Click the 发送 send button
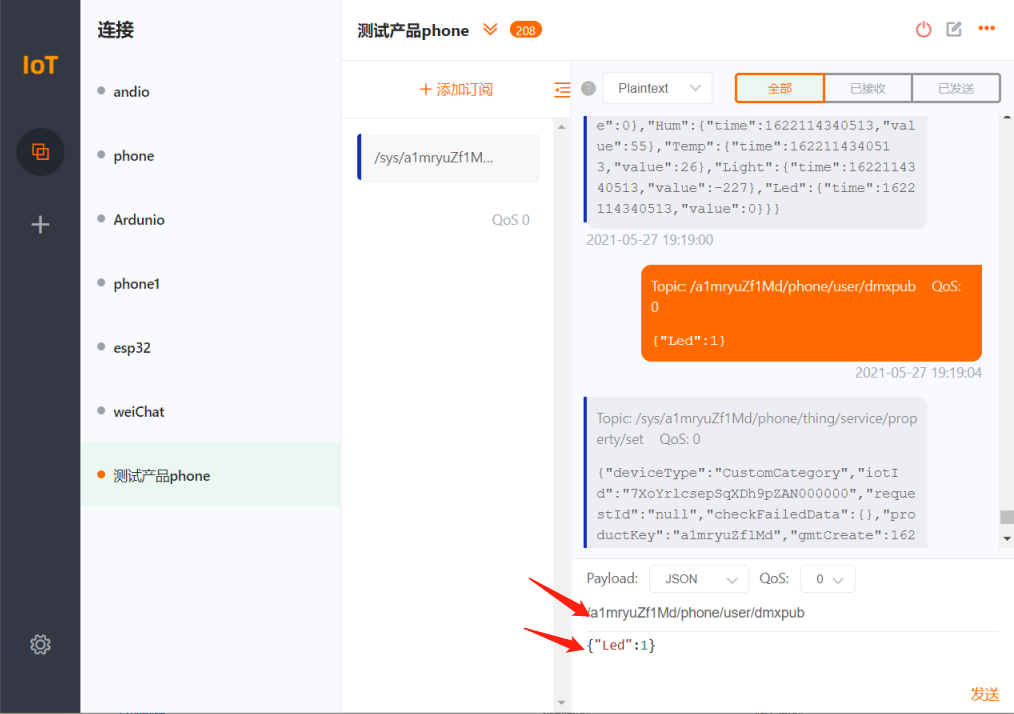Image resolution: width=1014 pixels, height=714 pixels. click(984, 694)
